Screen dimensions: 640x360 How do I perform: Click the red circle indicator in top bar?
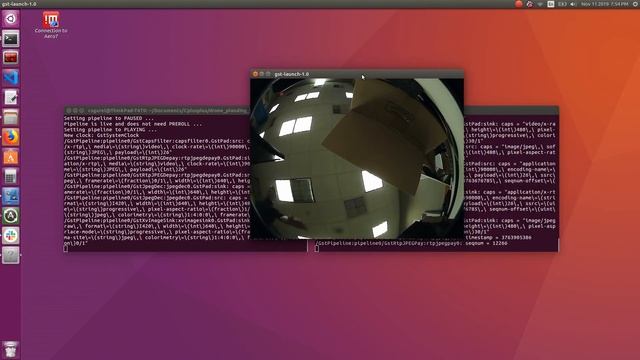click(x=519, y=4)
